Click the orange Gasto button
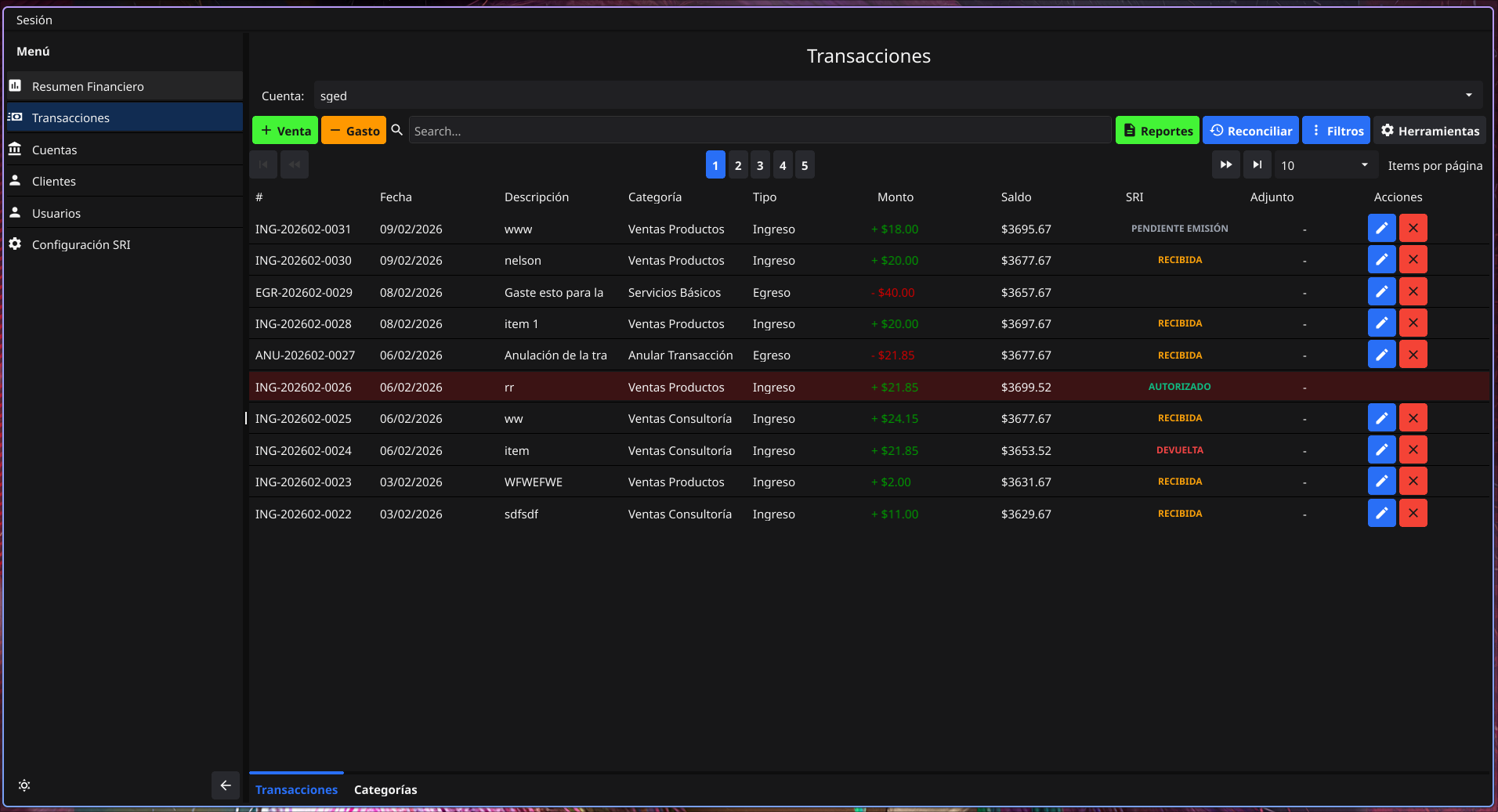Image resolution: width=1498 pixels, height=812 pixels. click(x=354, y=131)
